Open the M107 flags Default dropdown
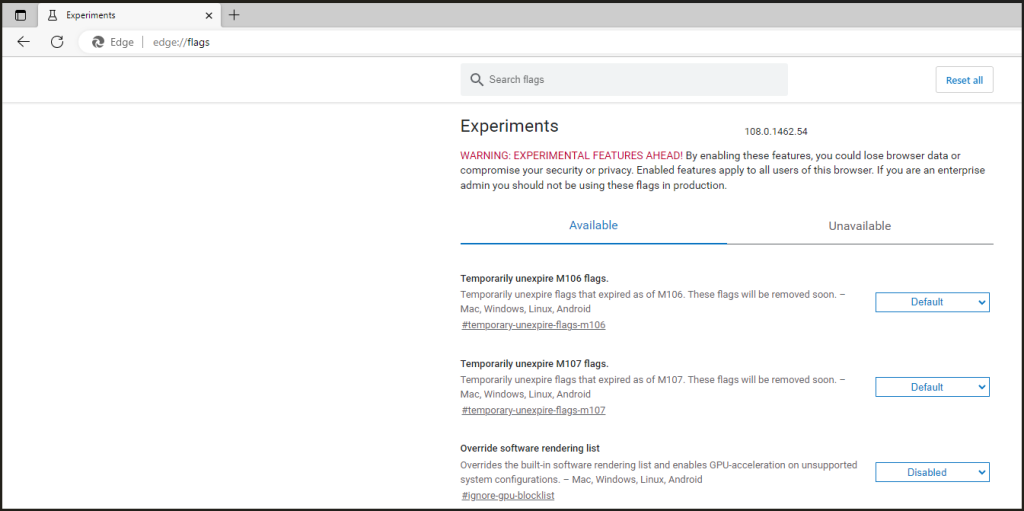Image resolution: width=1024 pixels, height=511 pixels. [x=932, y=387]
